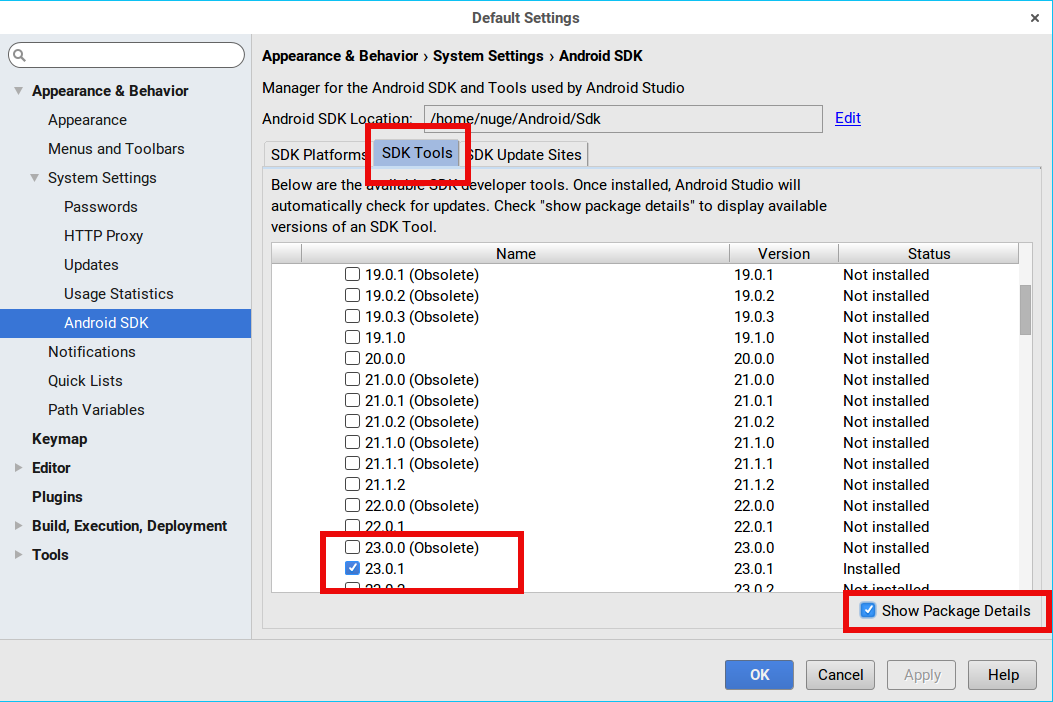
Task: Collapse the Appearance & Behavior tree node
Action: [18, 91]
